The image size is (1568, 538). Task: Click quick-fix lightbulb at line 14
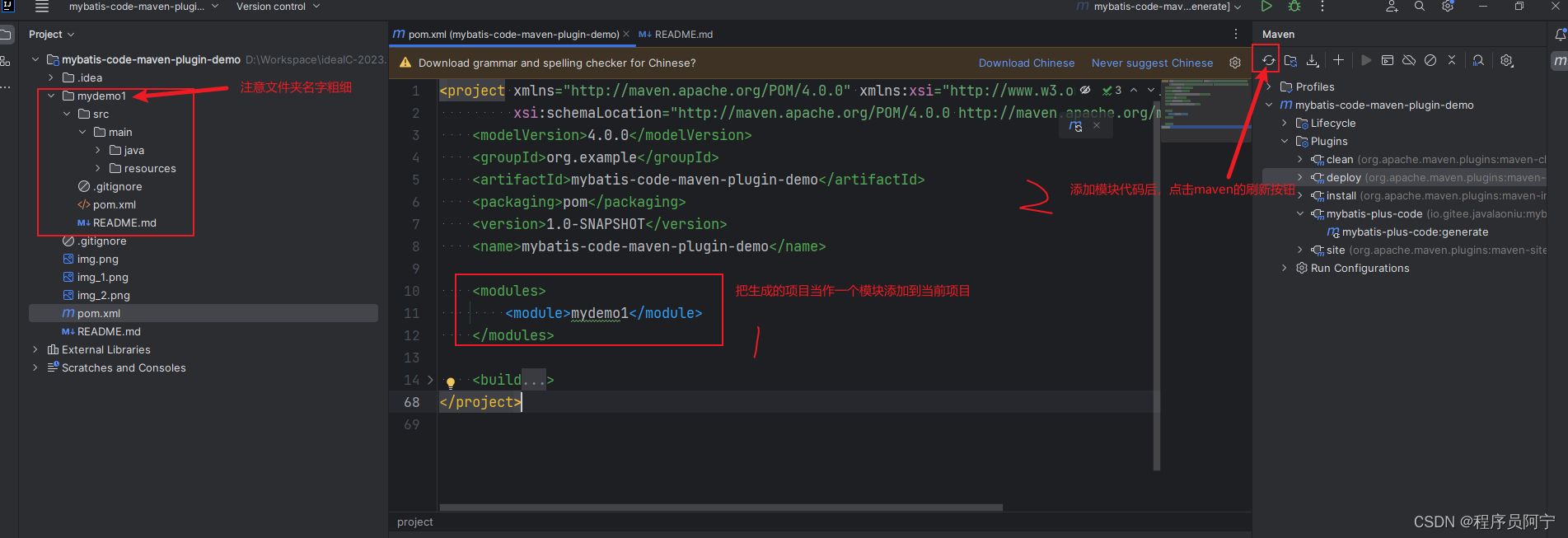pyautogui.click(x=450, y=382)
